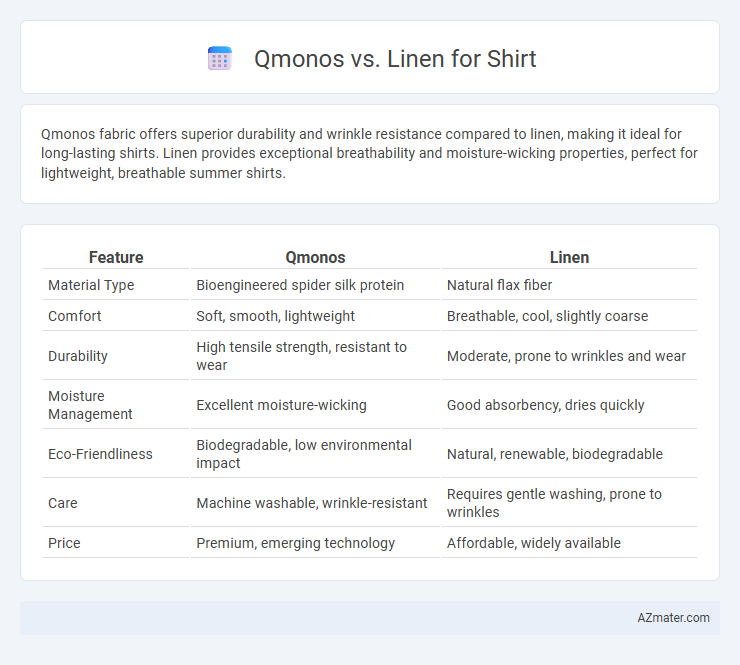The height and width of the screenshot is (665, 740).
Task: Open the AZmater.com footer link
Action: (x=673, y=618)
